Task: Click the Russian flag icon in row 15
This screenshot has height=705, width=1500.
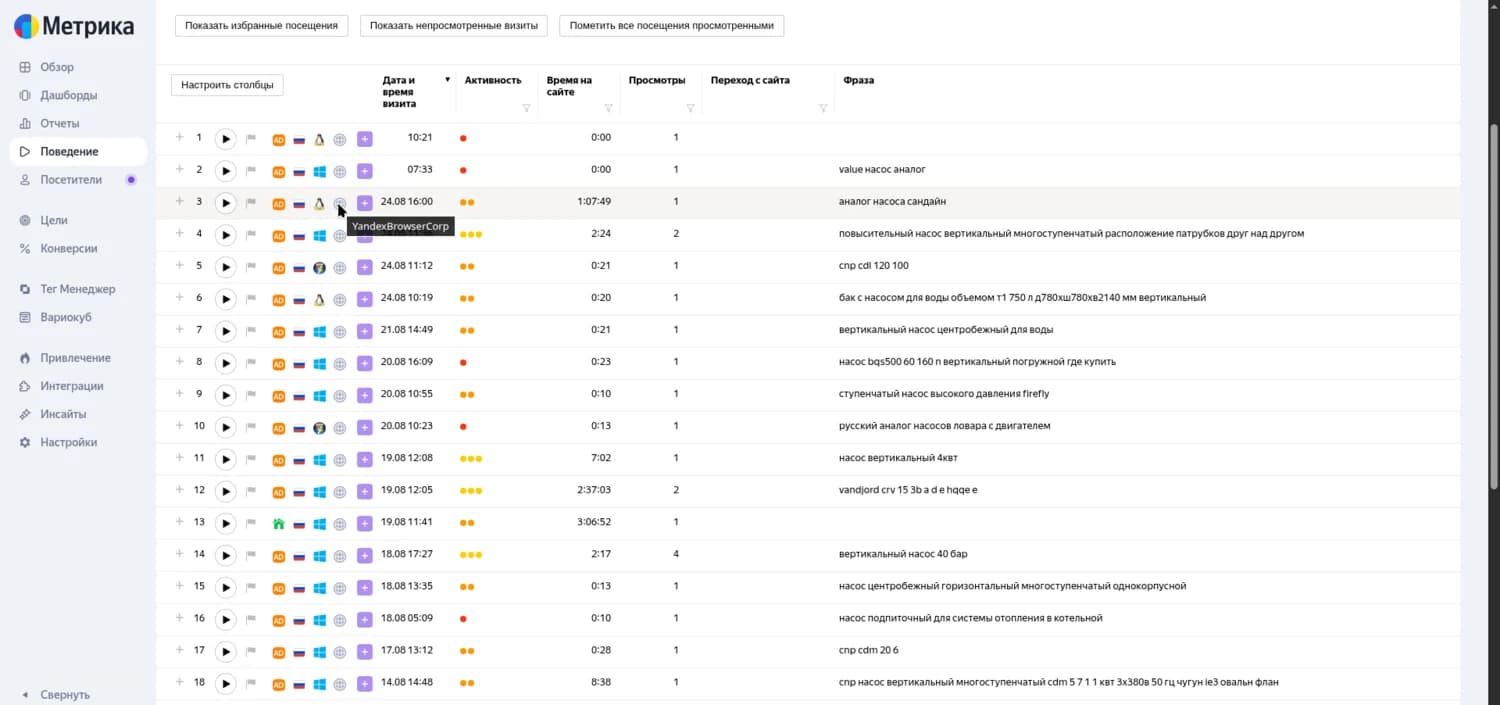Action: coord(299,587)
